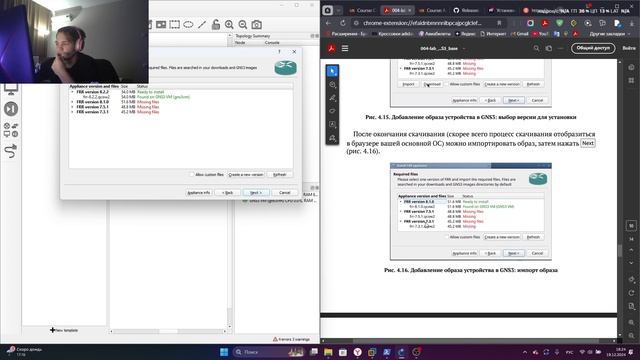Click the taskbar search box
Screen dimensions: 640x360
pos(269,352)
